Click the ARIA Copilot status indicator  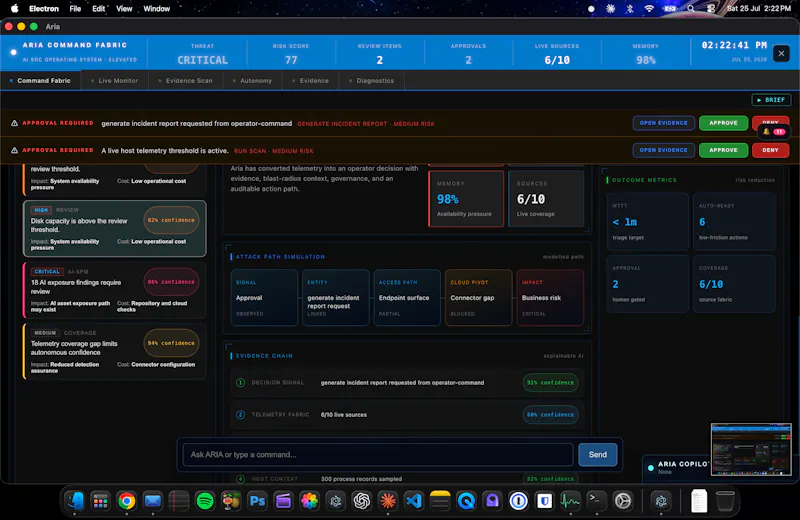point(651,467)
